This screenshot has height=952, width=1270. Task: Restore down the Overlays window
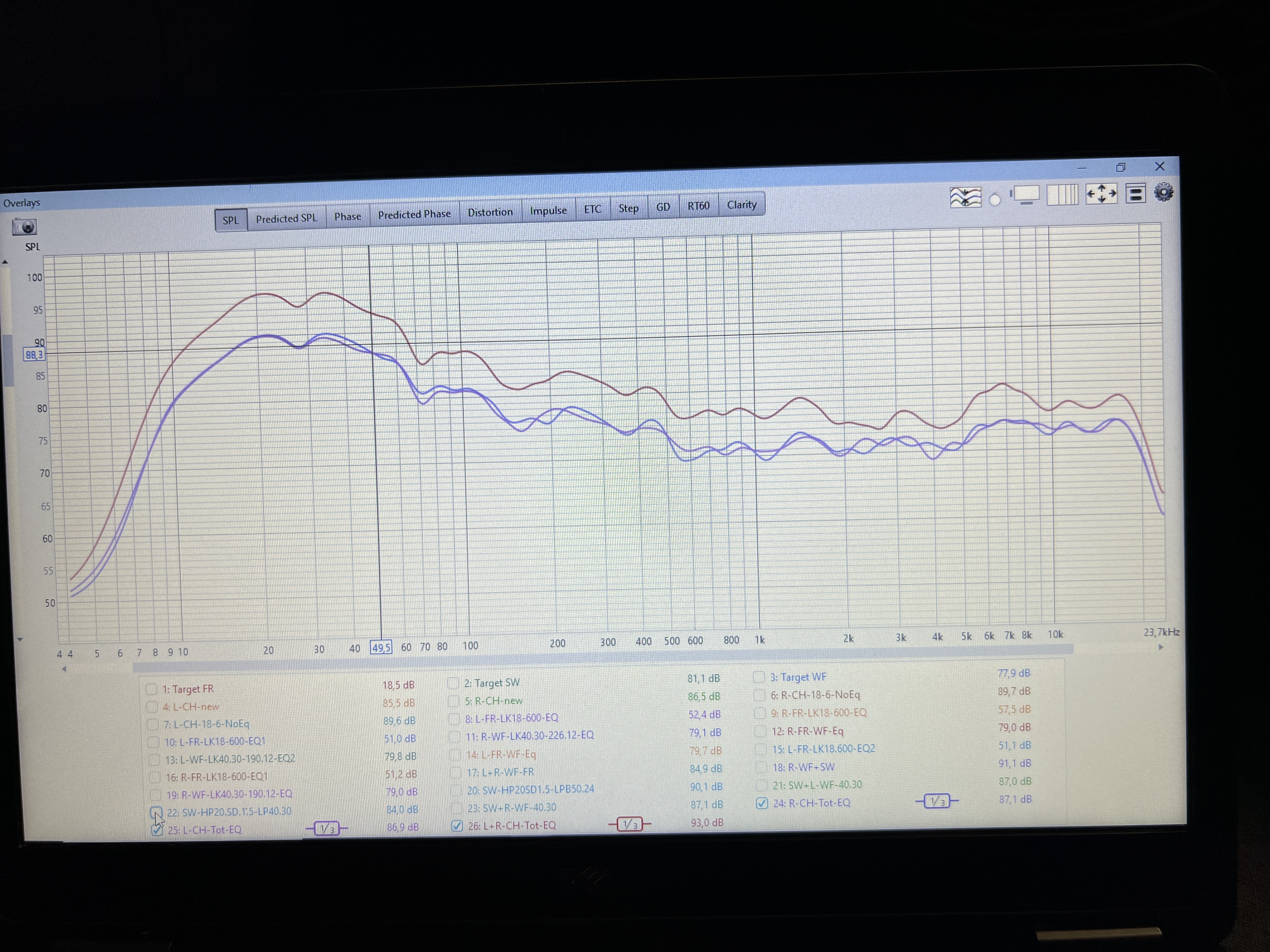click(x=1120, y=167)
